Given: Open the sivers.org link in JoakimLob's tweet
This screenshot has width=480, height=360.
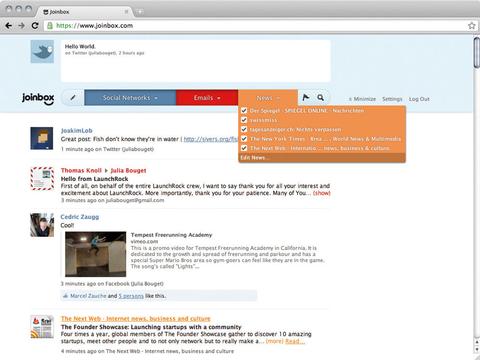Looking at the screenshot, I should point(211,139).
